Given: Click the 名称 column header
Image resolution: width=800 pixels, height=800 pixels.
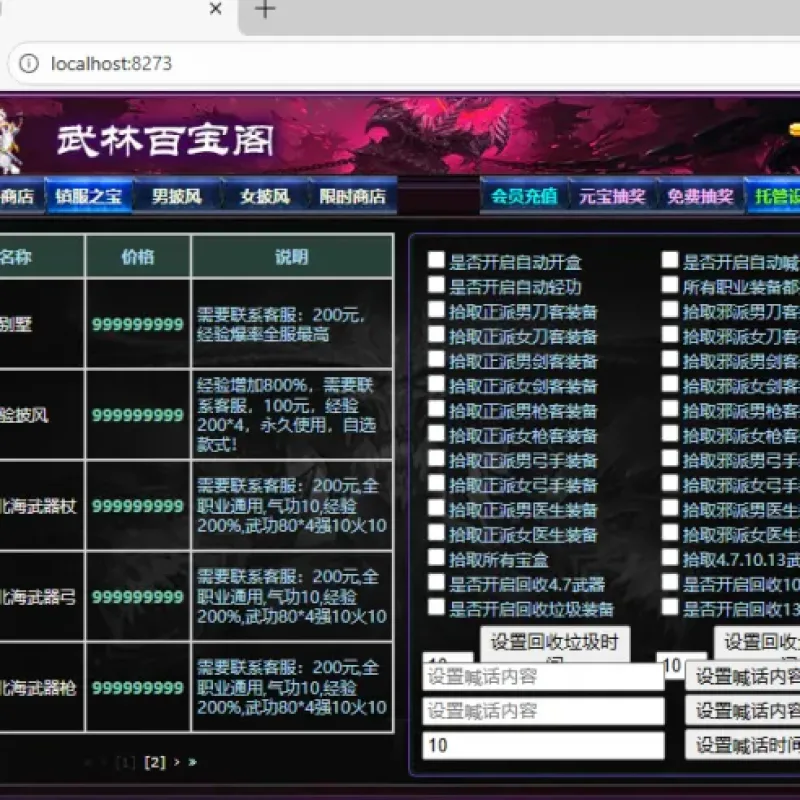Looking at the screenshot, I should point(41,257).
